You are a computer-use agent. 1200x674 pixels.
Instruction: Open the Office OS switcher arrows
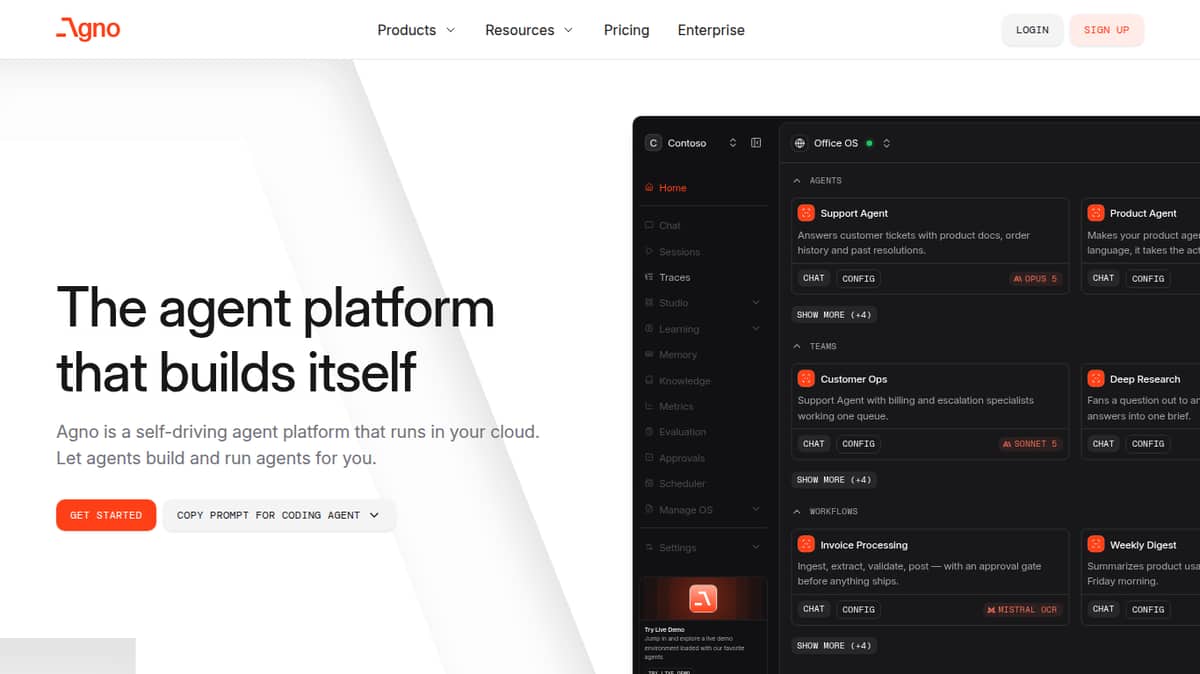click(886, 143)
